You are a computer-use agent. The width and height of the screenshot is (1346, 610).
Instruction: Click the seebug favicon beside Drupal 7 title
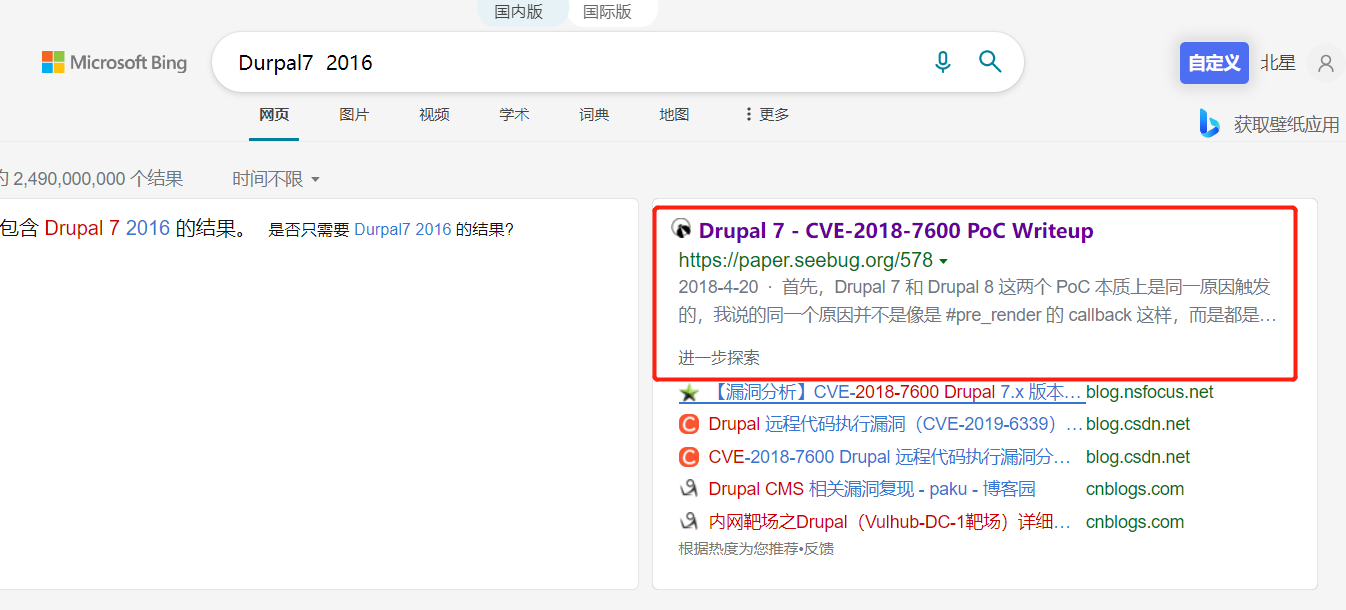coord(681,229)
